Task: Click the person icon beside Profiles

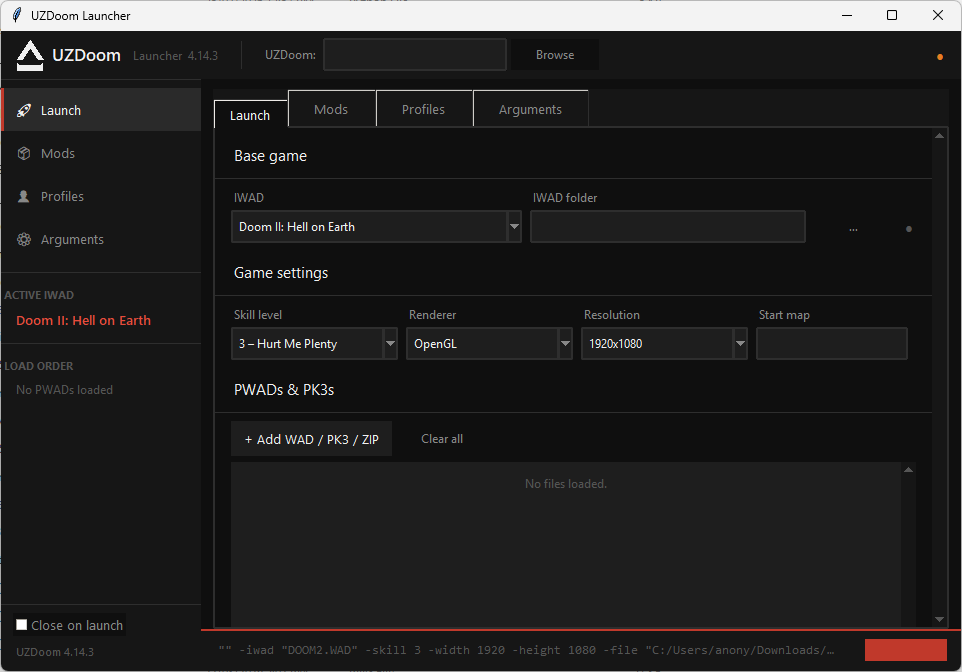Action: (24, 196)
